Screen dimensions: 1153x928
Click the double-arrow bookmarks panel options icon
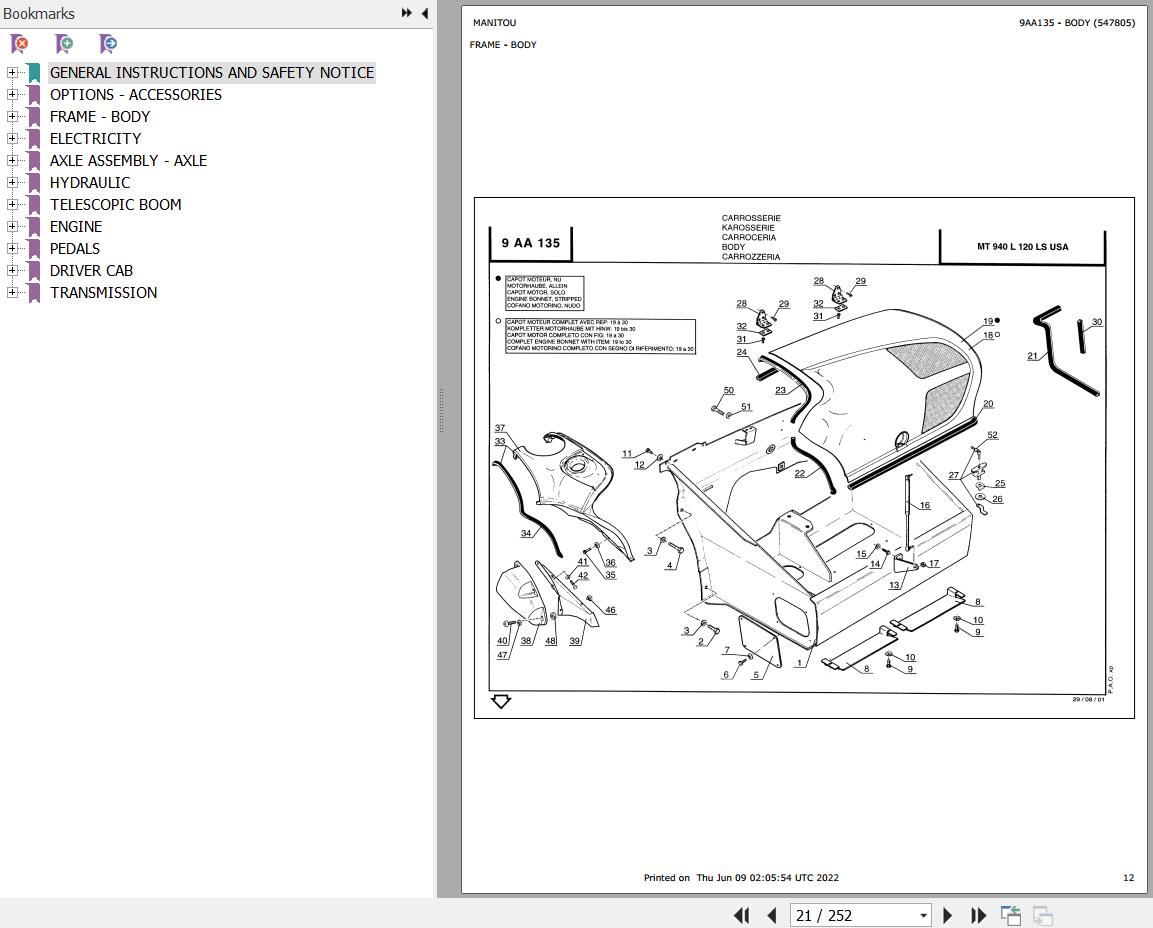point(407,13)
